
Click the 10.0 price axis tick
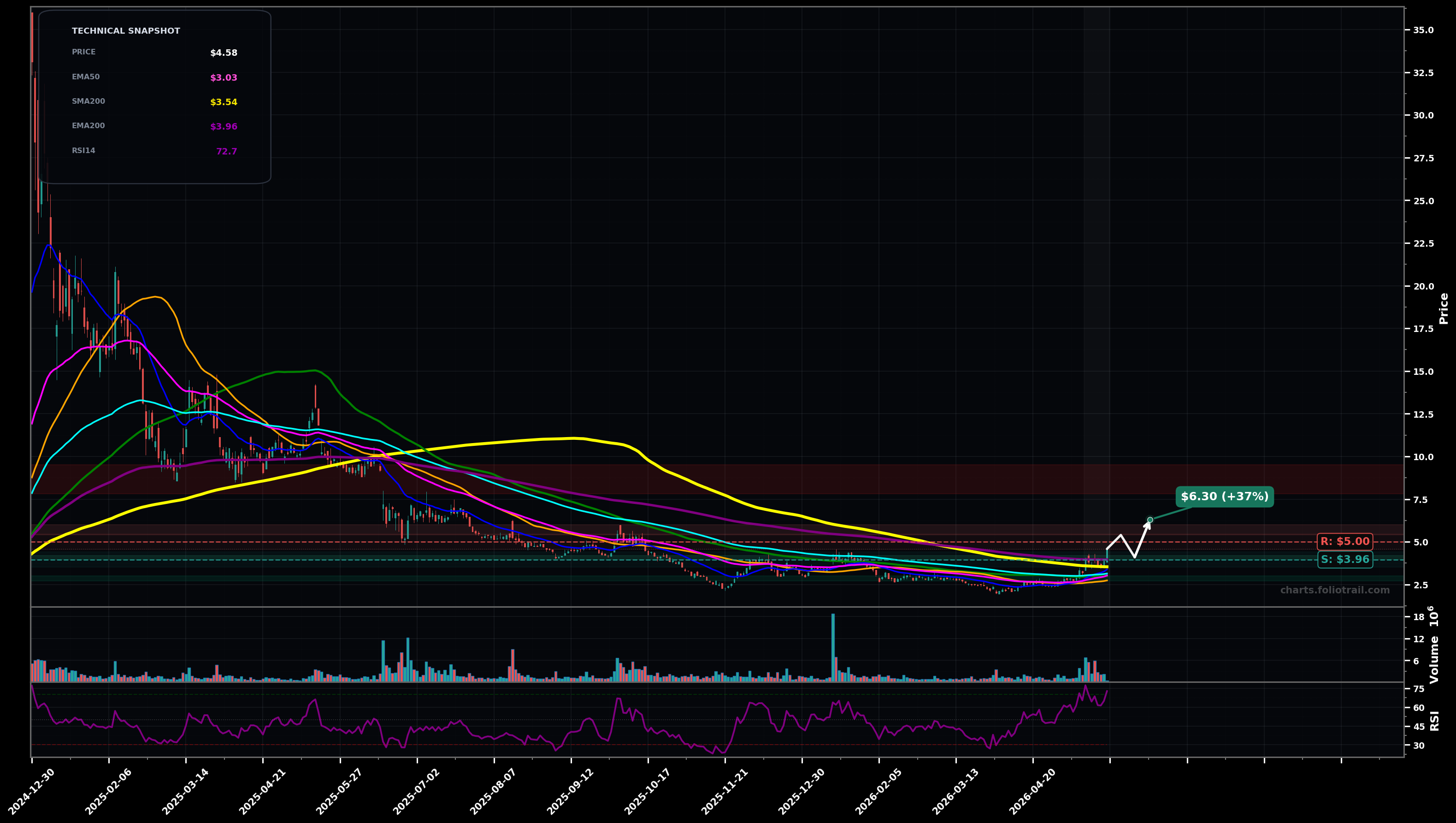point(1423,457)
